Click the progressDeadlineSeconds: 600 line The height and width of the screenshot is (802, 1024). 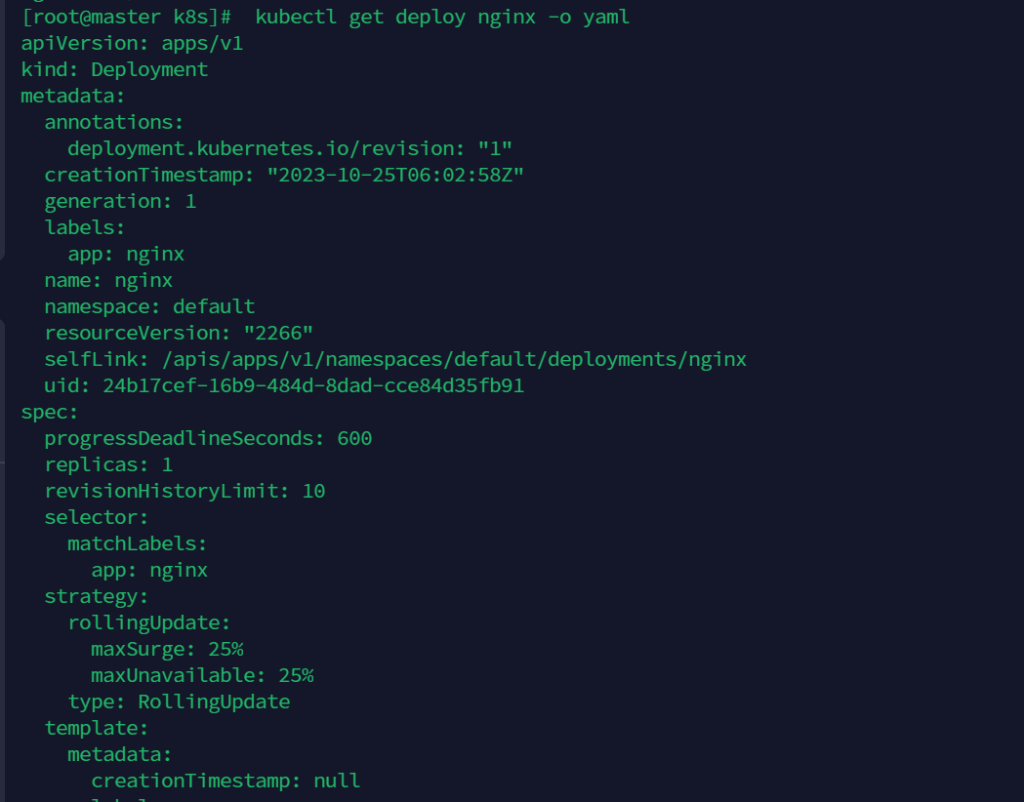pos(208,438)
